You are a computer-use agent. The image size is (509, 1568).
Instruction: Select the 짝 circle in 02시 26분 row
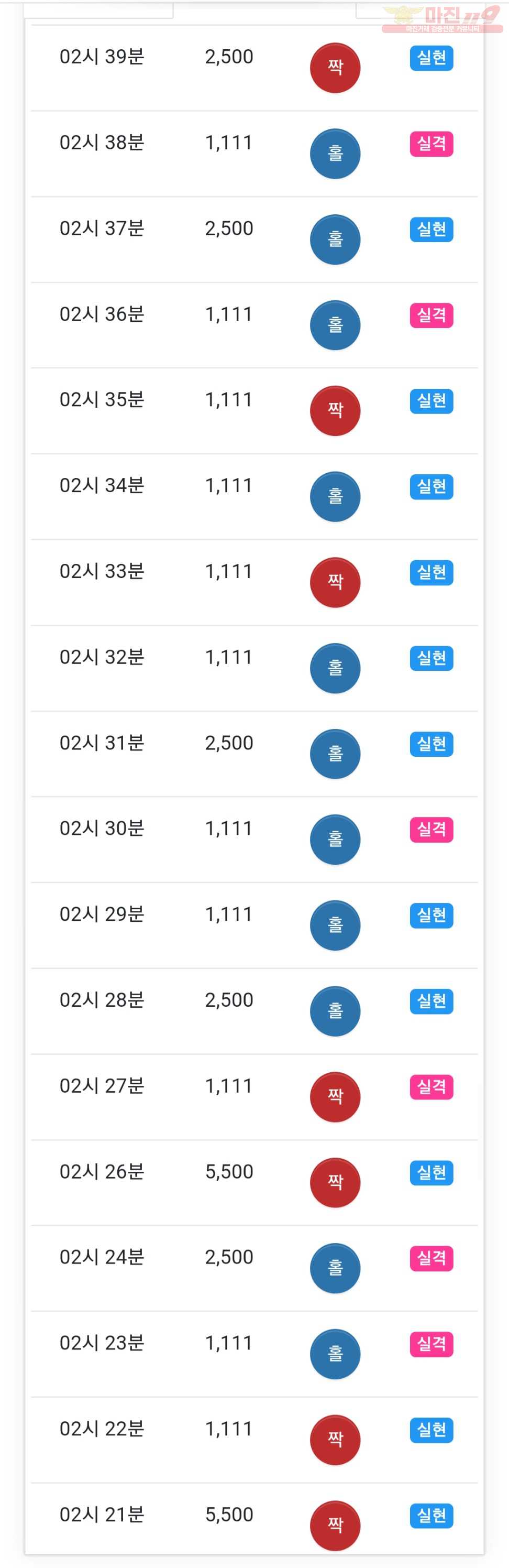coord(335,1183)
